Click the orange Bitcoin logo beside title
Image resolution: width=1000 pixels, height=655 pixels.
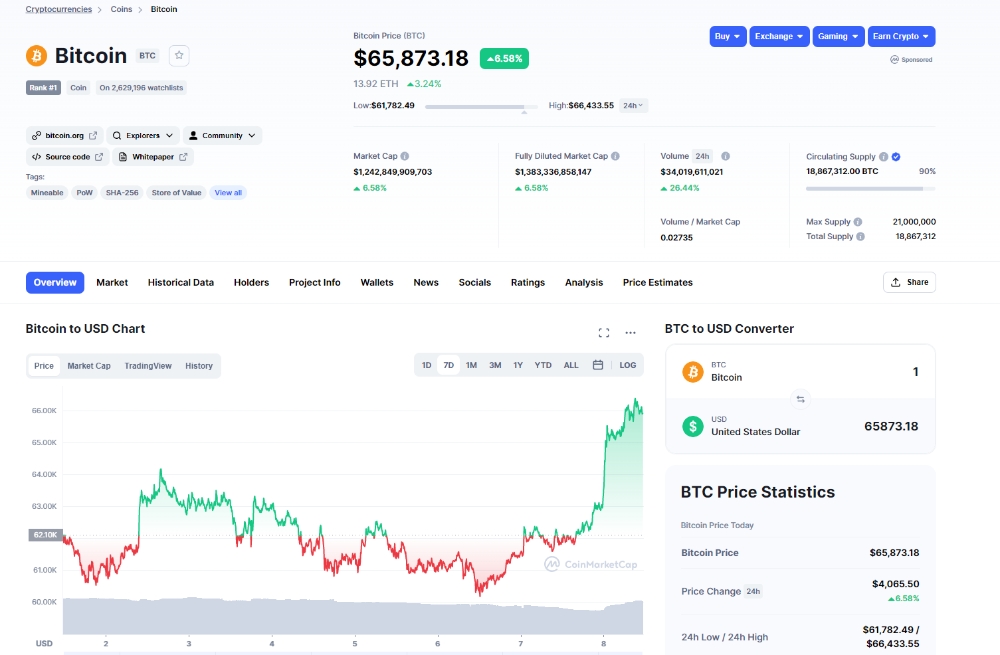tap(36, 55)
